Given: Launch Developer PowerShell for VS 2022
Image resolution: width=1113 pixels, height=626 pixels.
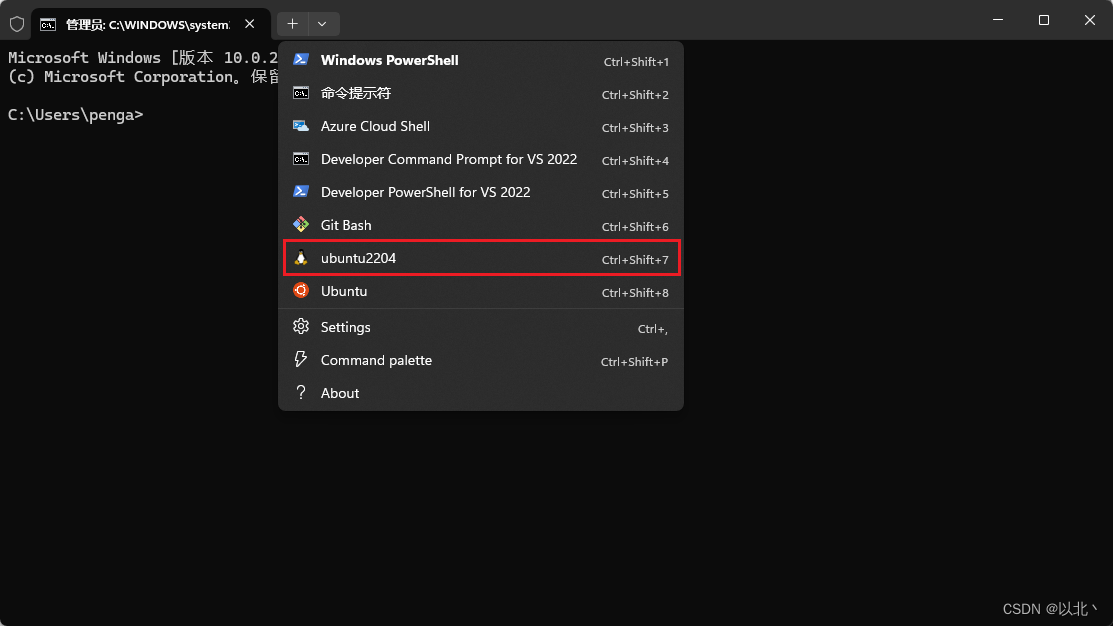Looking at the screenshot, I should [481, 192].
